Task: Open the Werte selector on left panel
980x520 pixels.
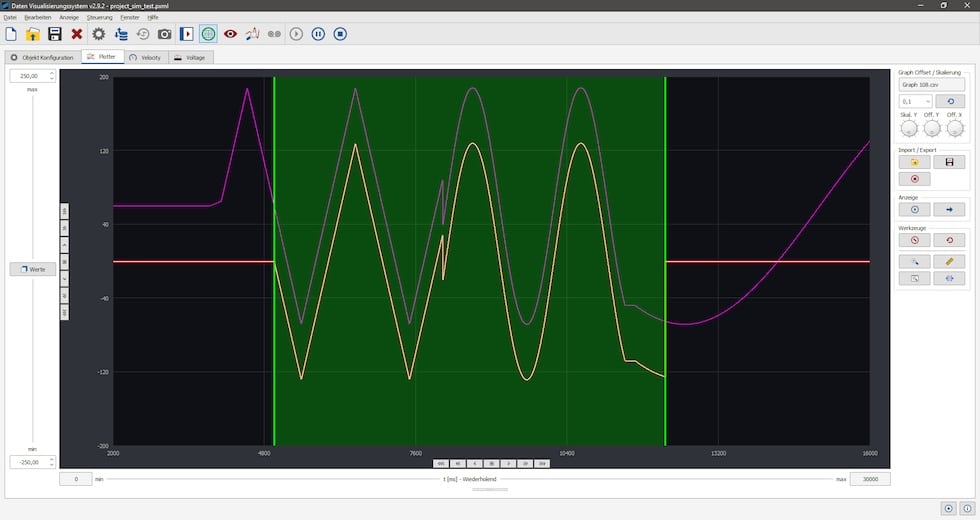Action: pos(33,269)
